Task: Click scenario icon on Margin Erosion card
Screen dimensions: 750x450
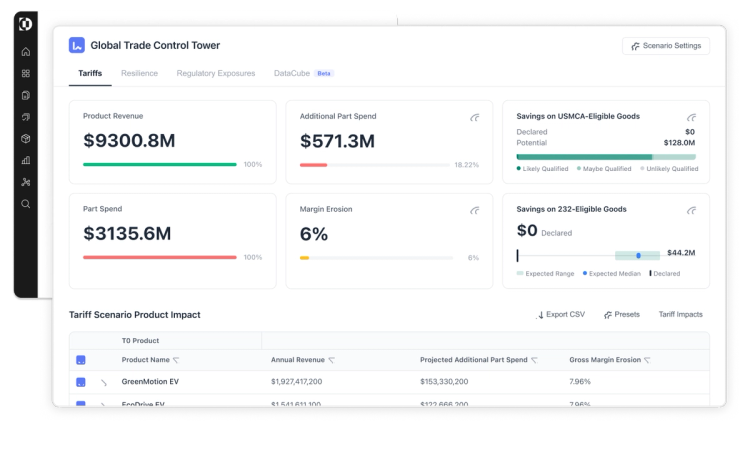Action: [x=474, y=210]
